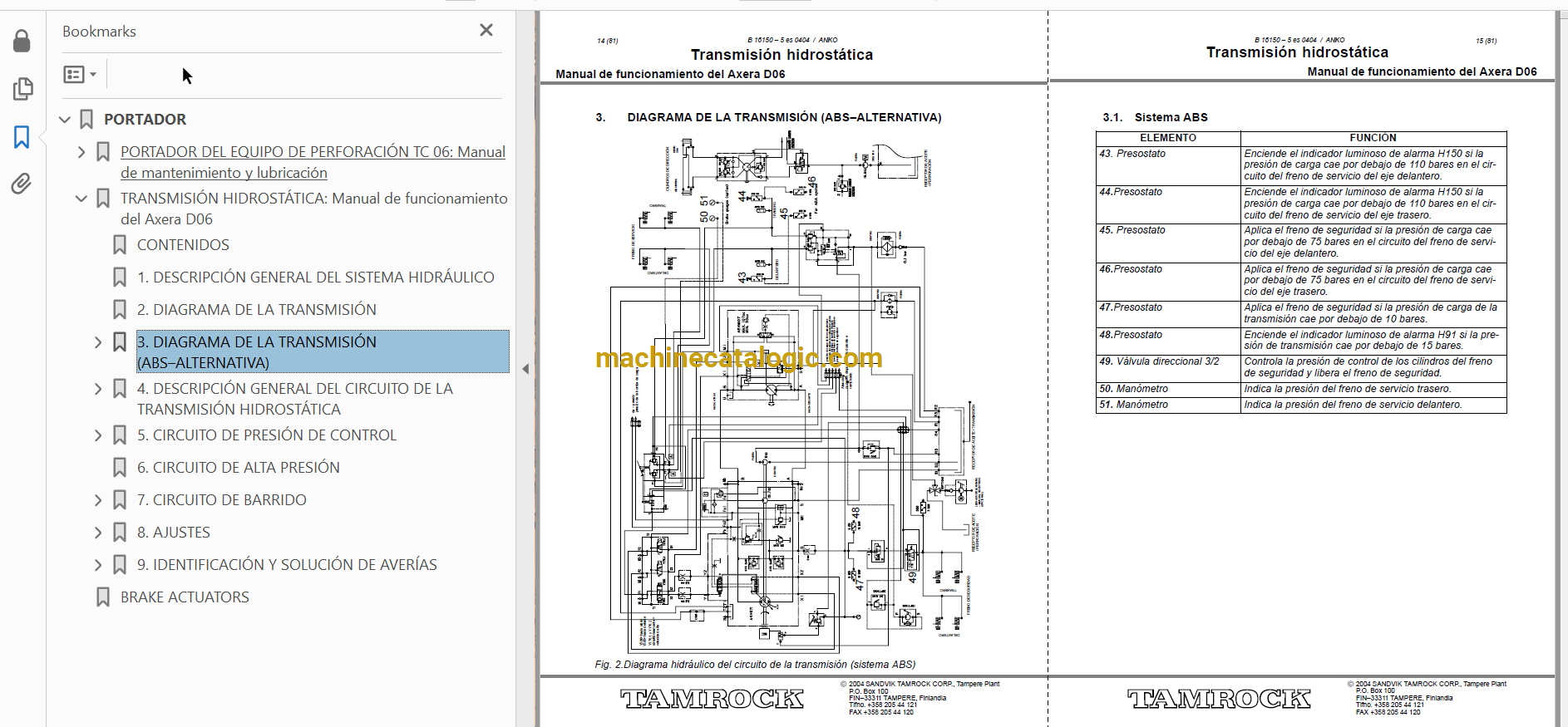Open the page thumbnails panel icon
The height and width of the screenshot is (727, 1568).
click(22, 89)
